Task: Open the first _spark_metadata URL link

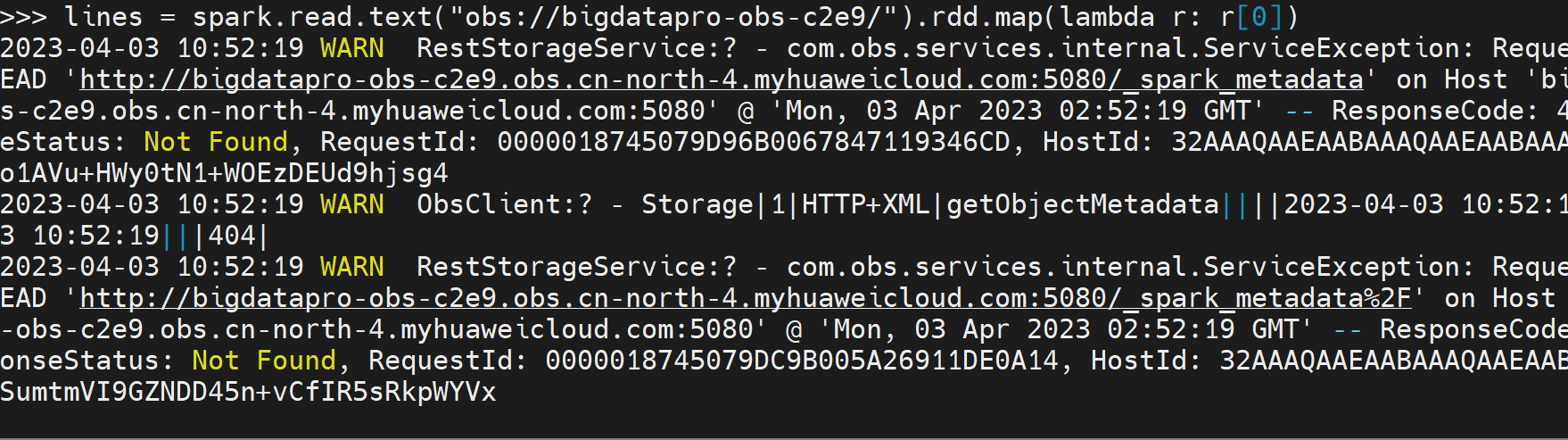Action: pyautogui.click(x=721, y=79)
